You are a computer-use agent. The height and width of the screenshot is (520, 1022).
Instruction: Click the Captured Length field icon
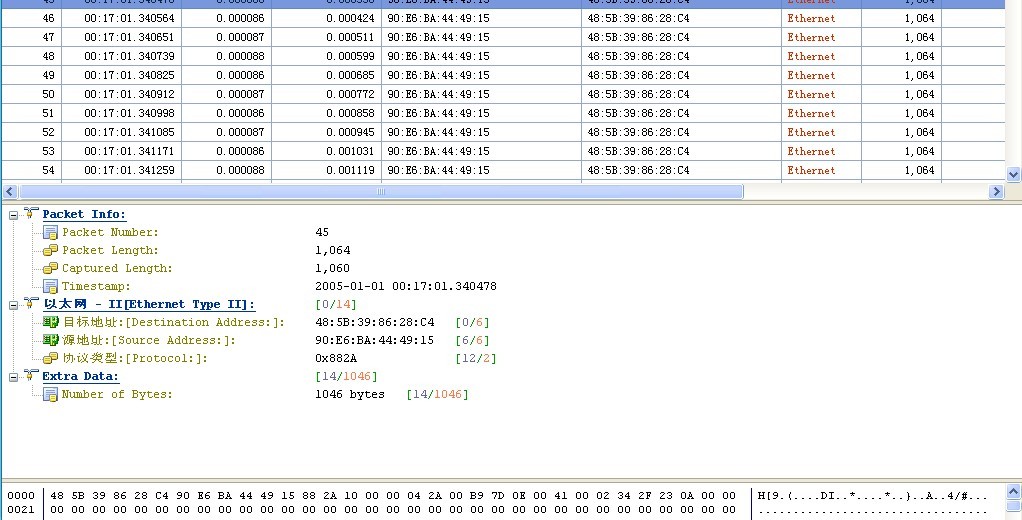[50, 268]
